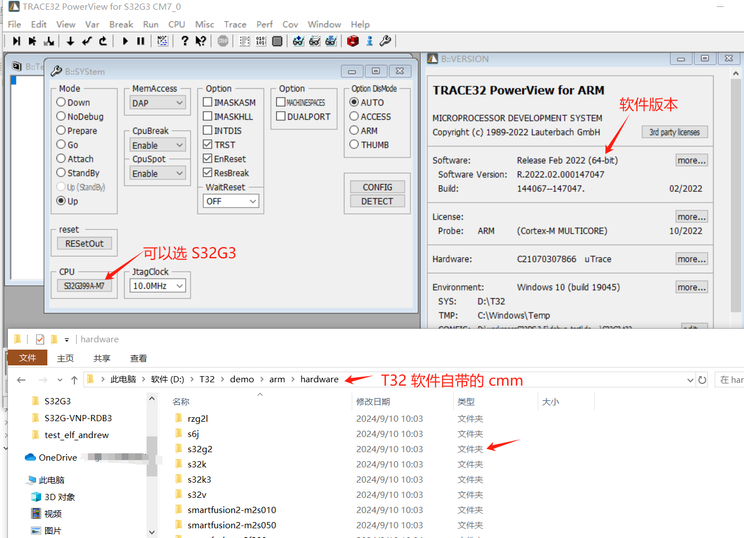Screen dimensions: 744x538
Task: Select the THUMB DisMode radio button
Action: (354, 144)
